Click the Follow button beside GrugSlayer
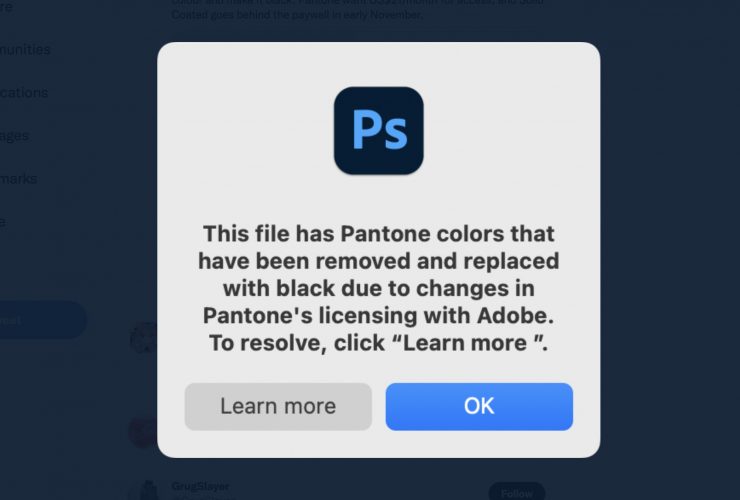The height and width of the screenshot is (500, 740). 517,492
